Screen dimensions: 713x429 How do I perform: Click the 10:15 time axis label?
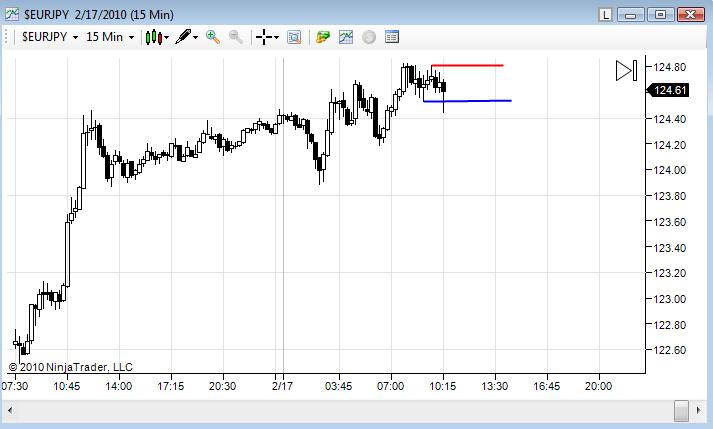[443, 386]
